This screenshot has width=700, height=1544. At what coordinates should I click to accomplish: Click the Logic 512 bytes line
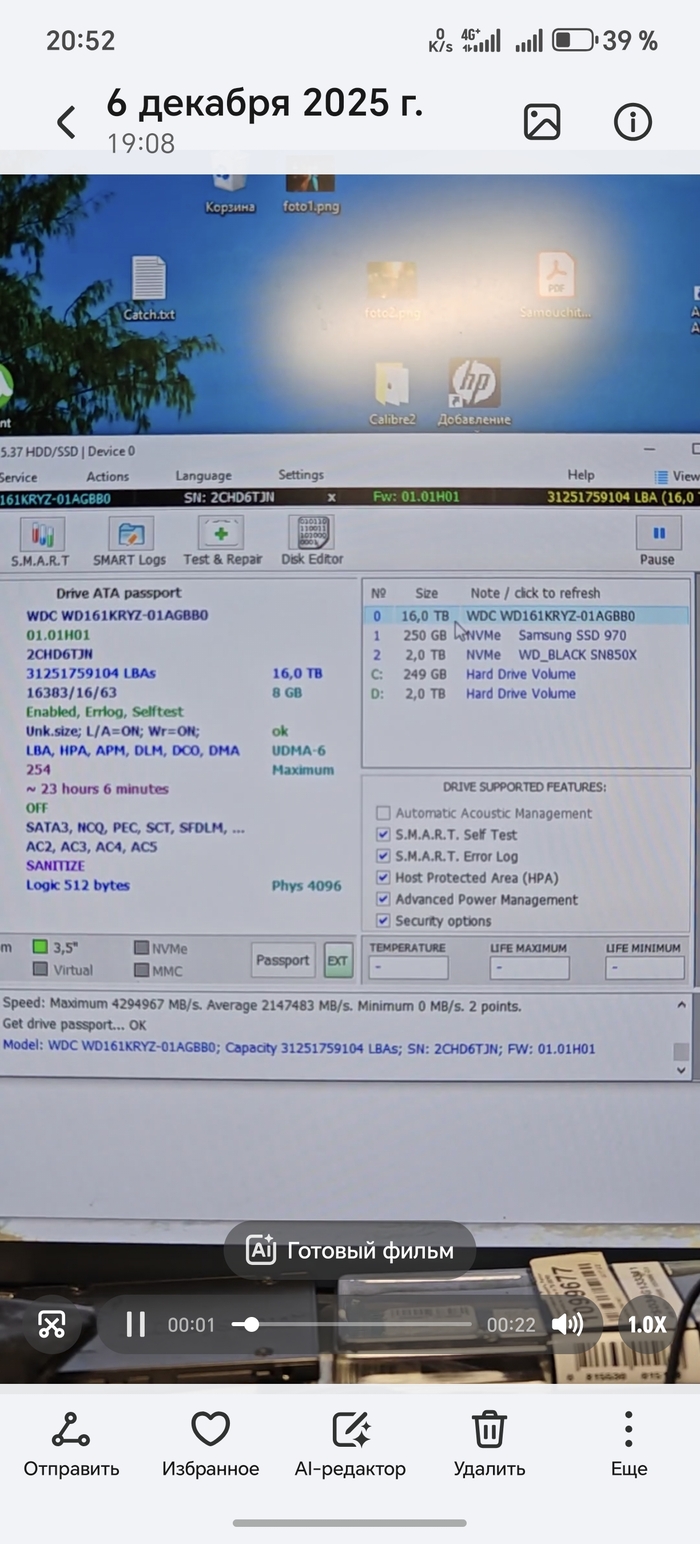click(x=78, y=885)
